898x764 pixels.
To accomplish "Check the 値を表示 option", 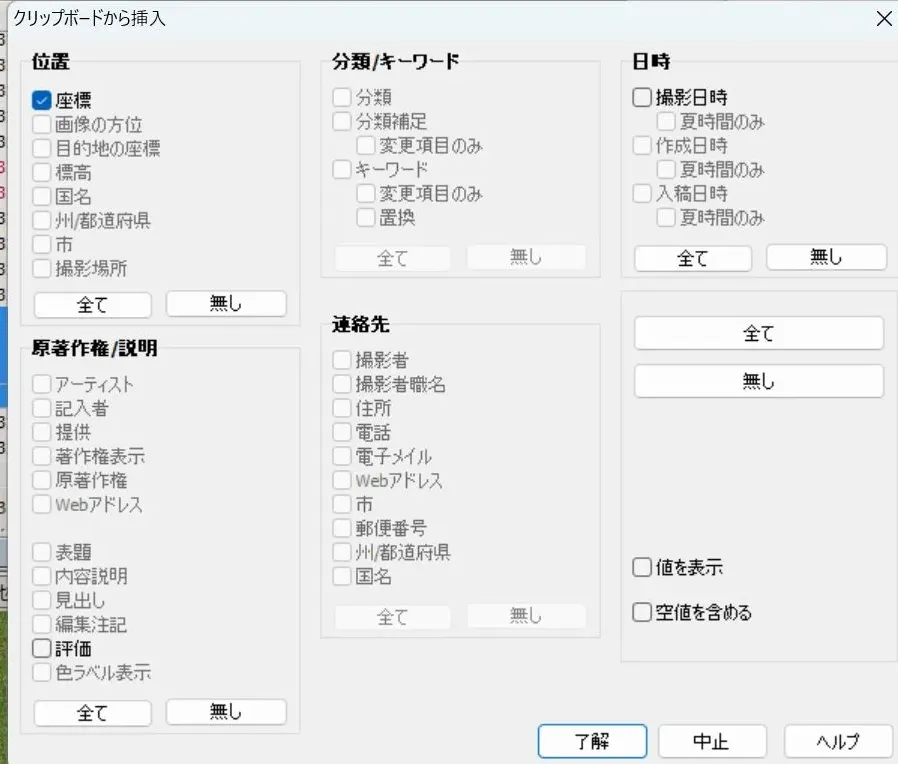I will pos(642,568).
